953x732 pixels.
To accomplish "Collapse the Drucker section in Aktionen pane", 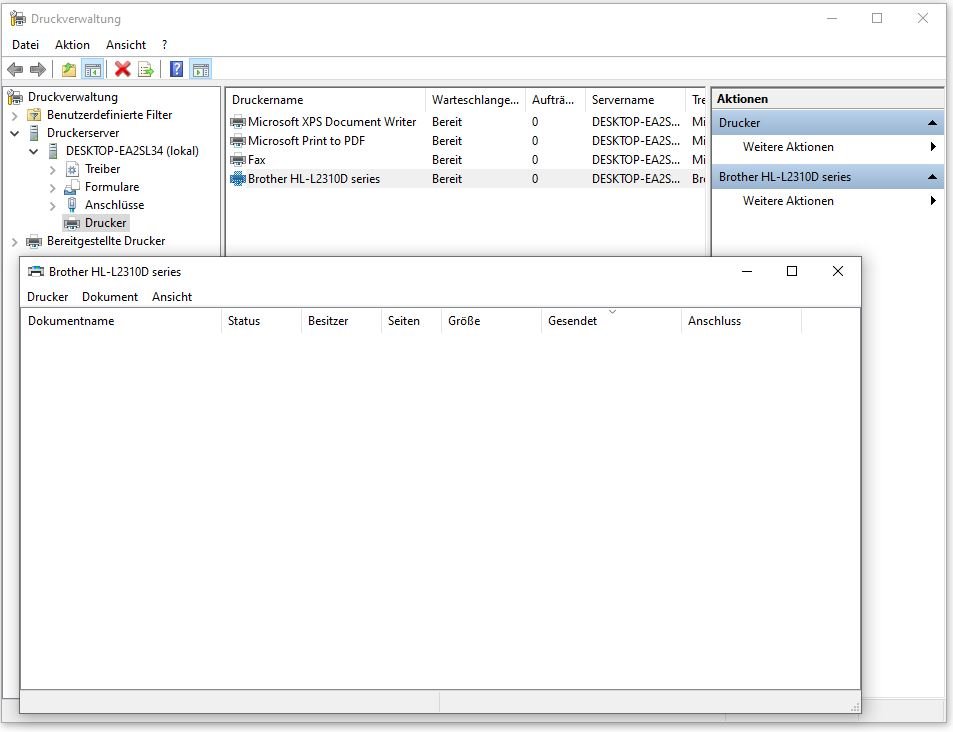I will [932, 123].
